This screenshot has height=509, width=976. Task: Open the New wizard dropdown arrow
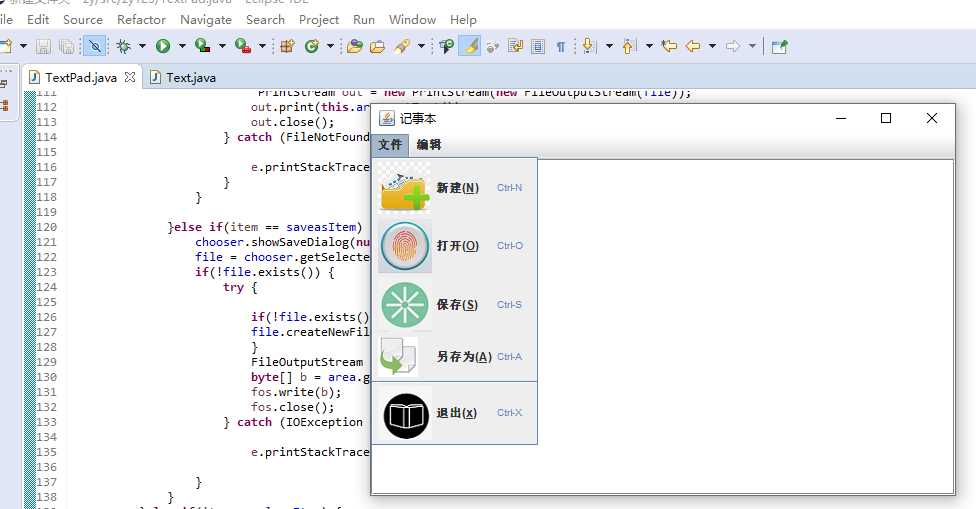tap(24, 46)
